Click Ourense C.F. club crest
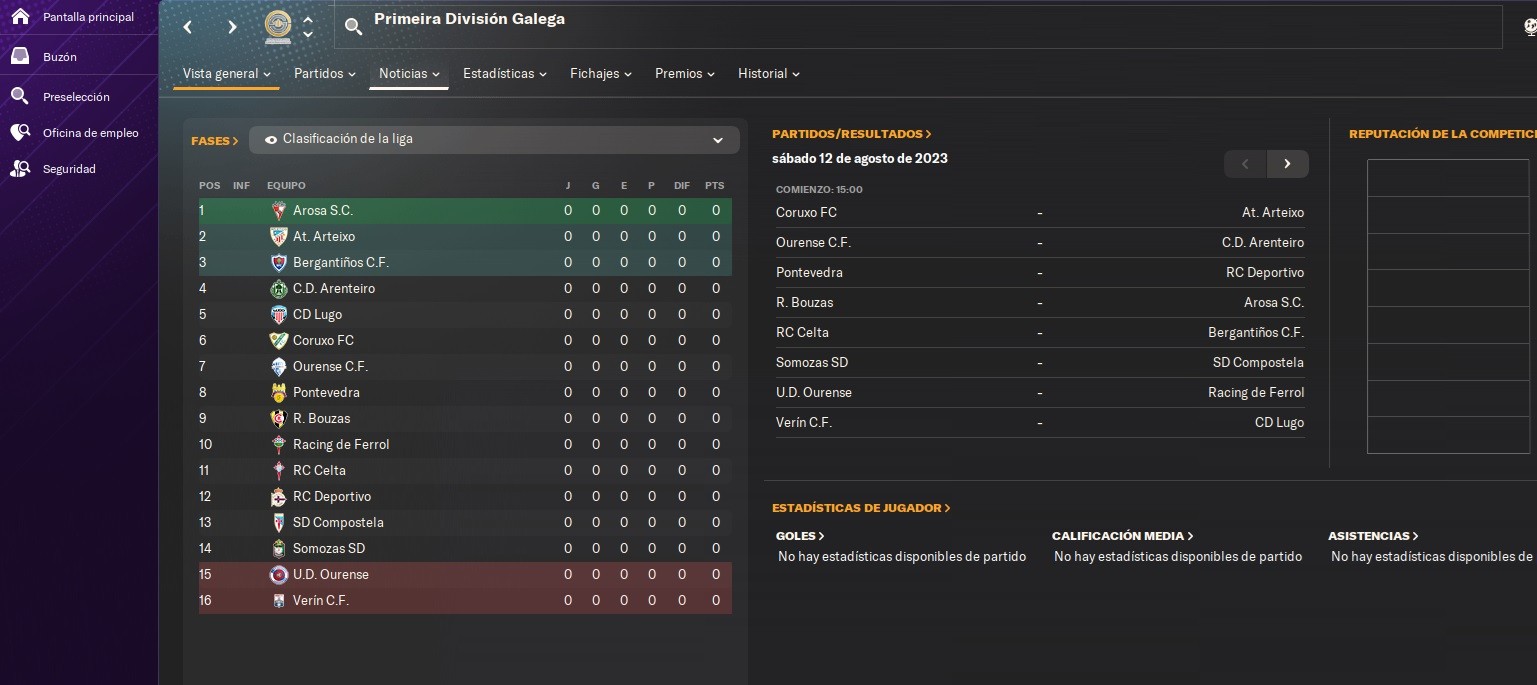Screen dimensions: 1537x685 coord(279,366)
